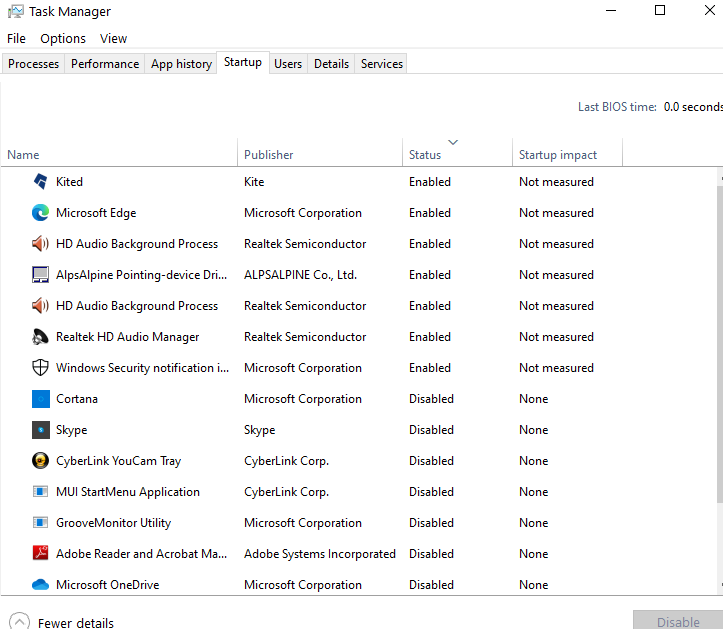Viewport: 723px width, 629px height.
Task: Click the Skype icon in the list
Action: 41,430
